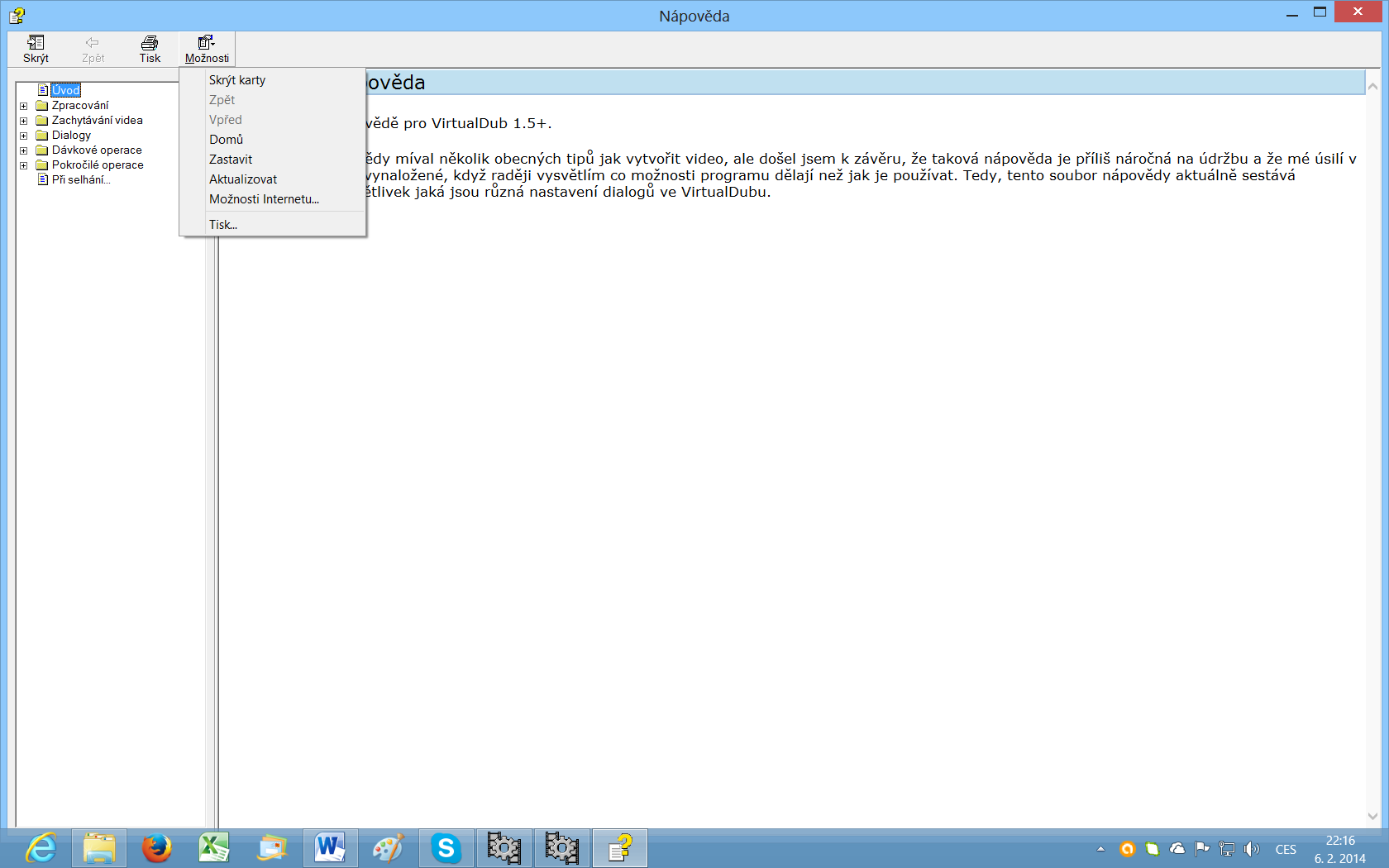Open Internet Explorer from the taskbar

click(41, 848)
